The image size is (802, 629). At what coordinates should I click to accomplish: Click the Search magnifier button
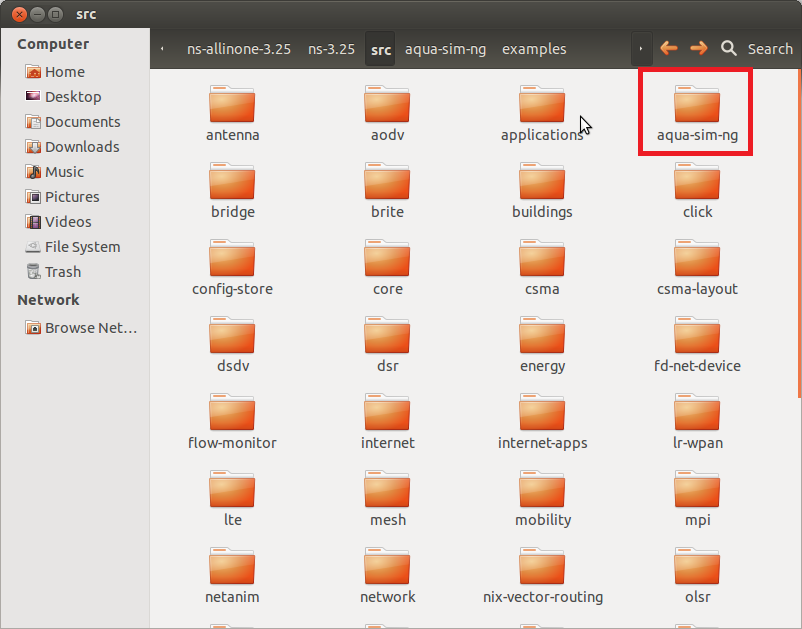(x=728, y=49)
